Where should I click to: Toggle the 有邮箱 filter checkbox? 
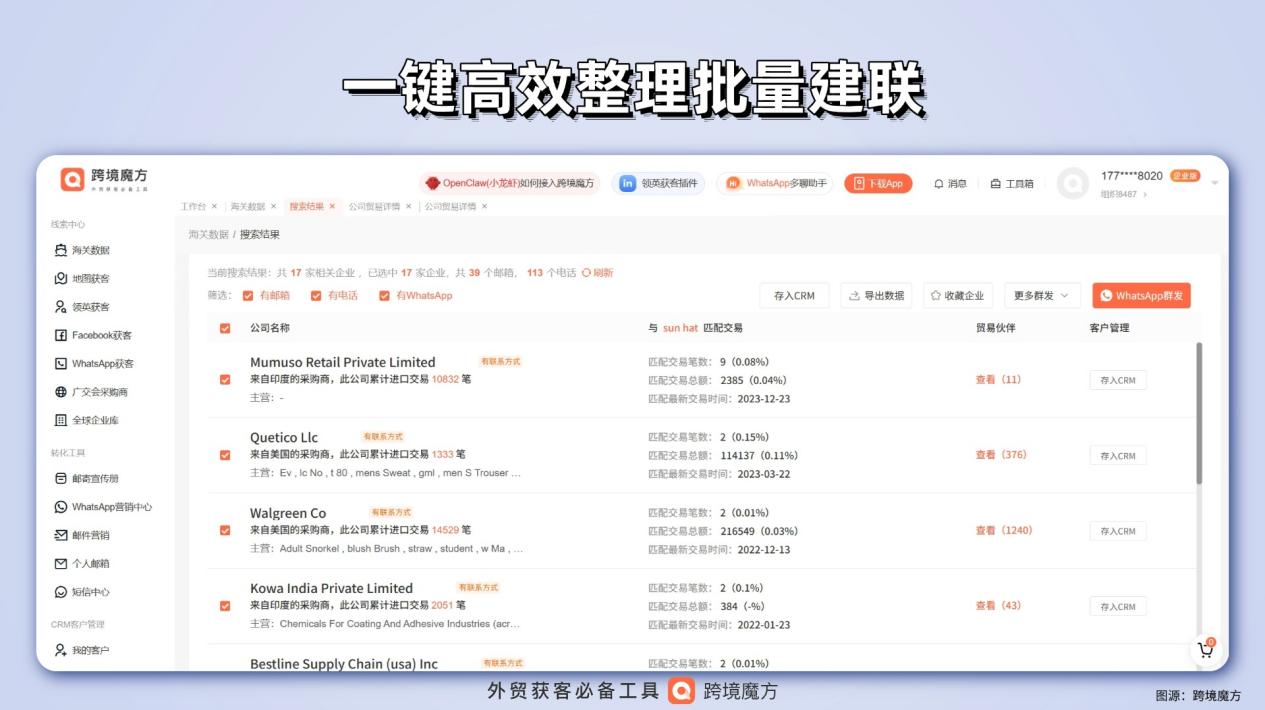coord(248,296)
